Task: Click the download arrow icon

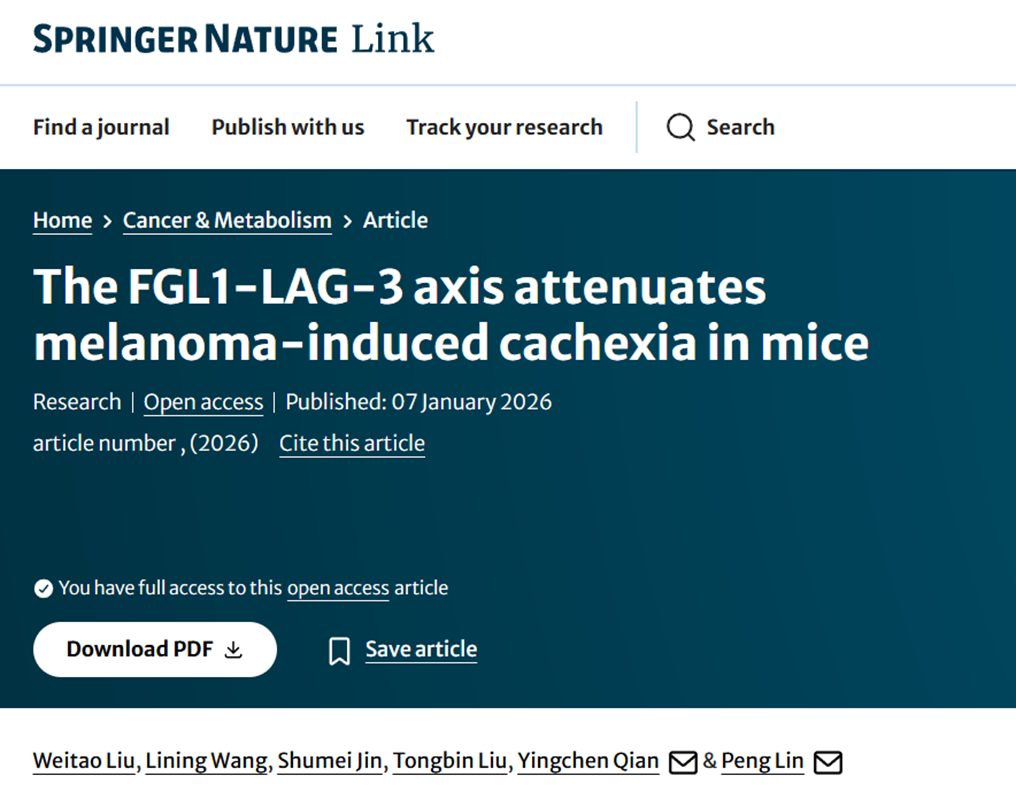Action: coord(233,650)
